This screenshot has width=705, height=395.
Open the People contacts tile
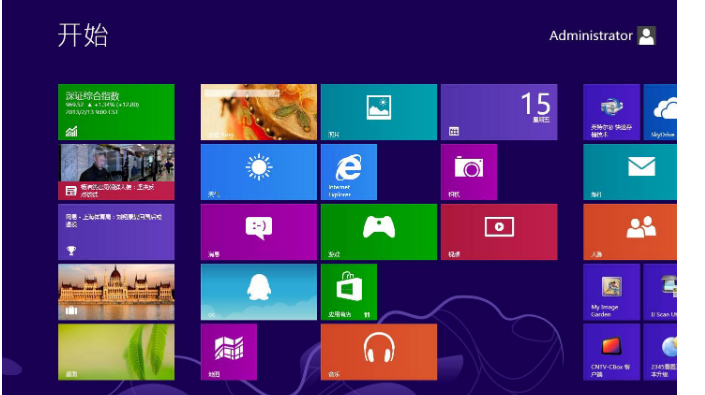point(630,232)
